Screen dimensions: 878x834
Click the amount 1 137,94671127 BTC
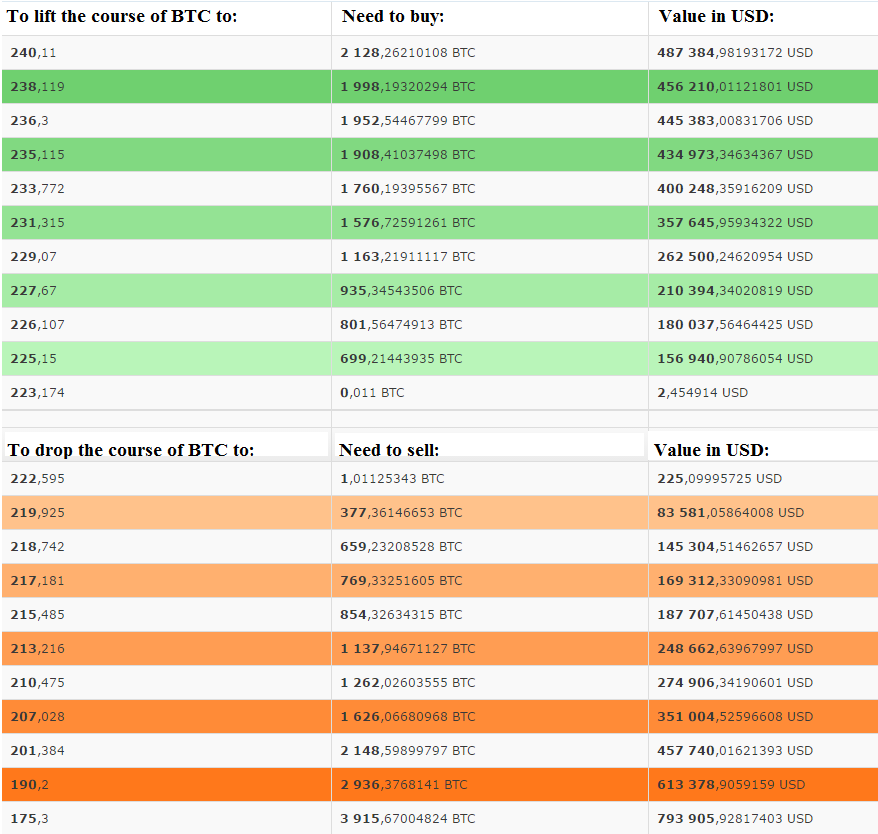(x=408, y=649)
